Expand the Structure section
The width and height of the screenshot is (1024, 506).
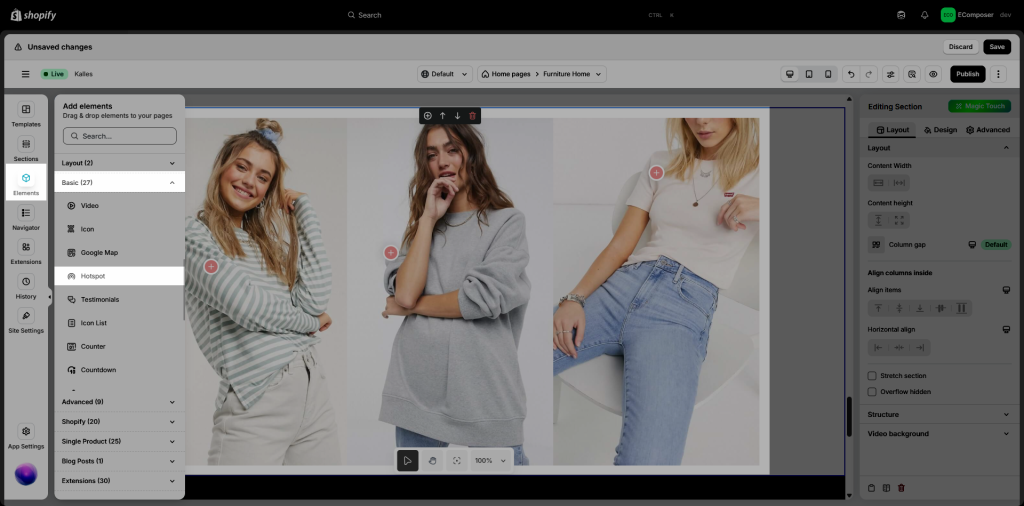tap(938, 414)
